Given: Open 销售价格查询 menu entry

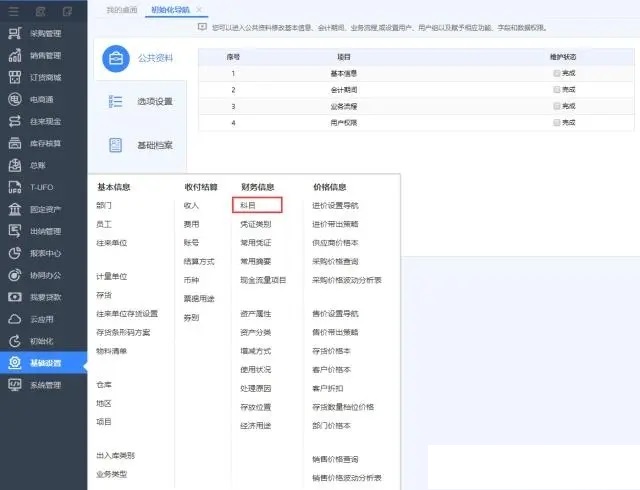Looking at the screenshot, I should tap(335, 459).
